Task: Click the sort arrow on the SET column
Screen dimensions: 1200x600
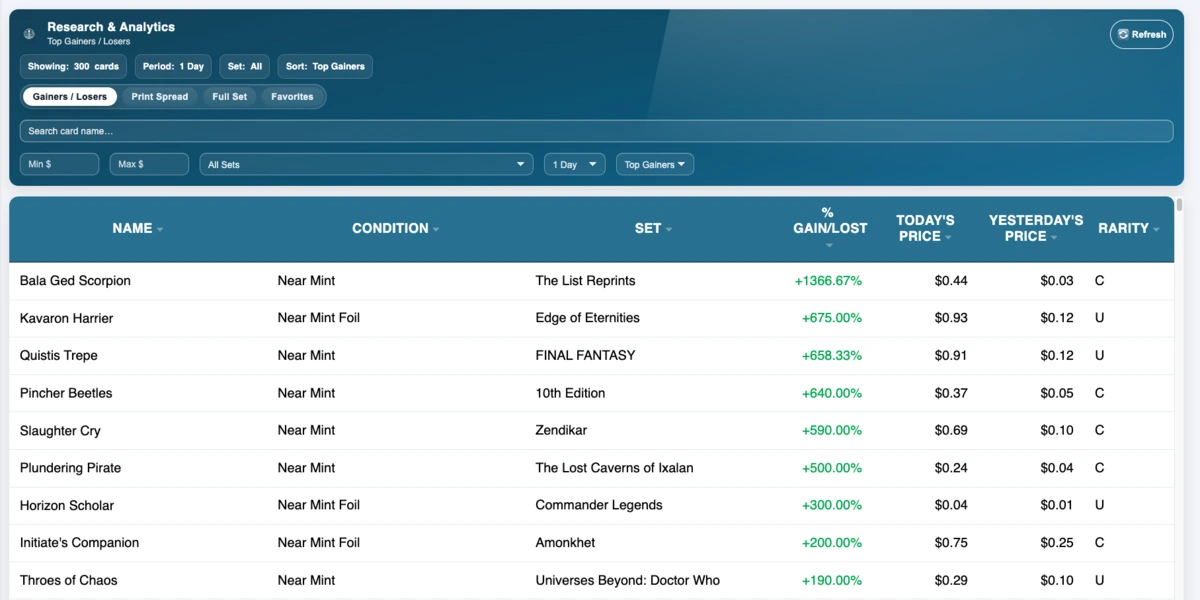Action: click(668, 228)
